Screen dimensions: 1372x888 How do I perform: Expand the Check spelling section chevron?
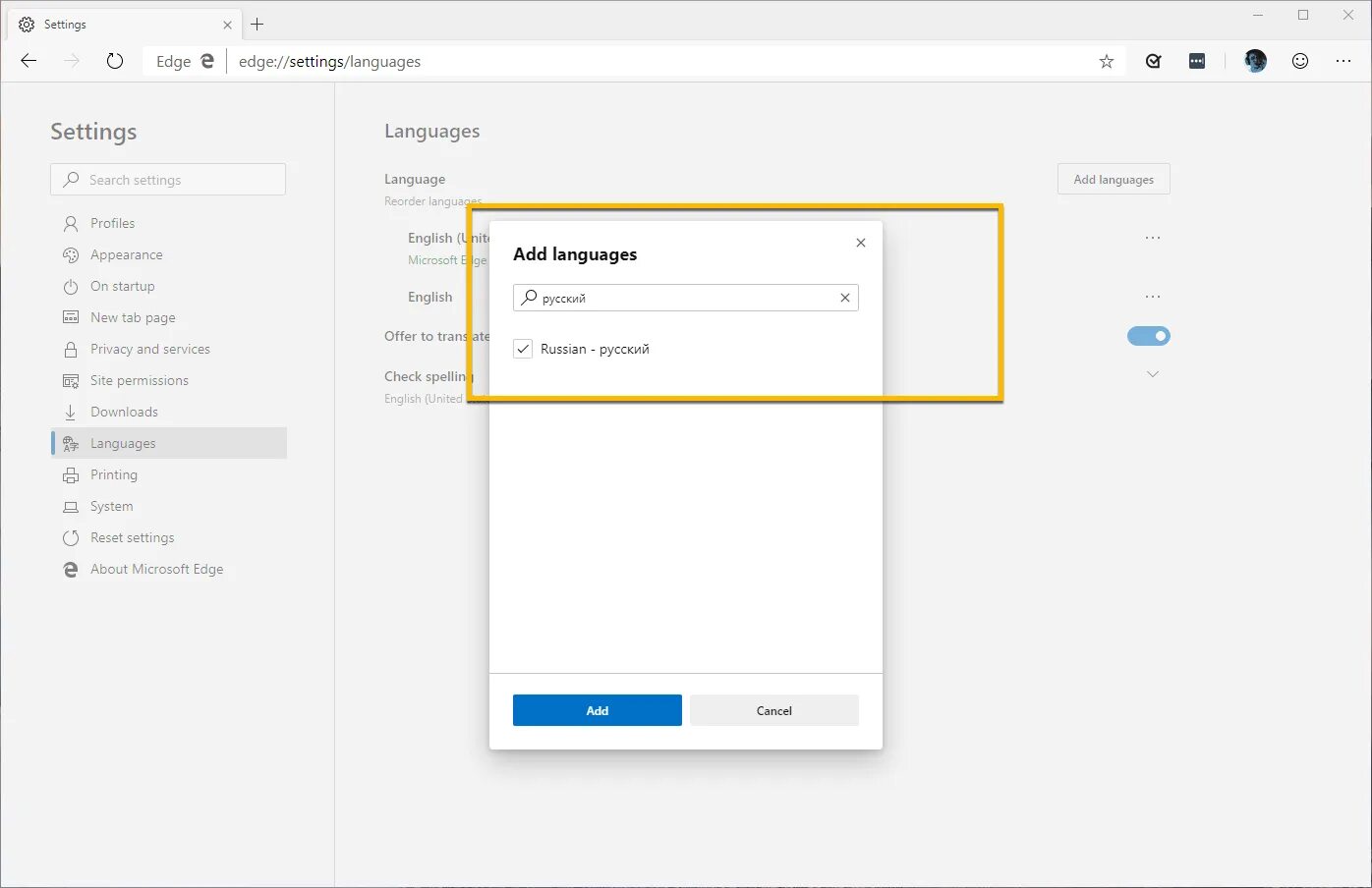click(x=1151, y=373)
